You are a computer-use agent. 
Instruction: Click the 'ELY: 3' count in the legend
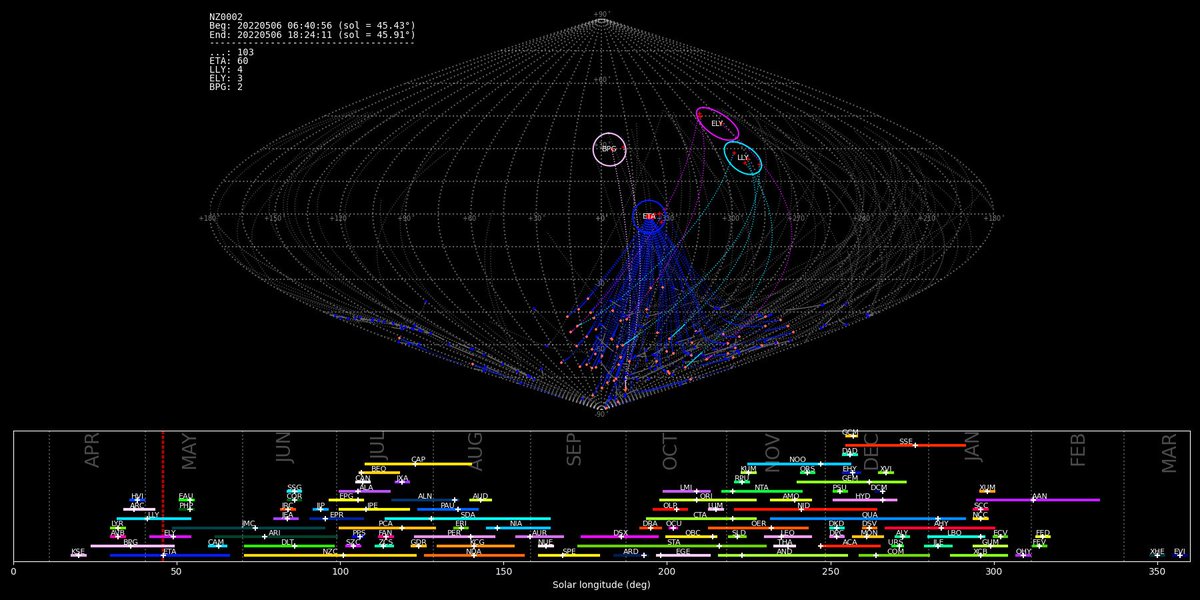(226, 78)
